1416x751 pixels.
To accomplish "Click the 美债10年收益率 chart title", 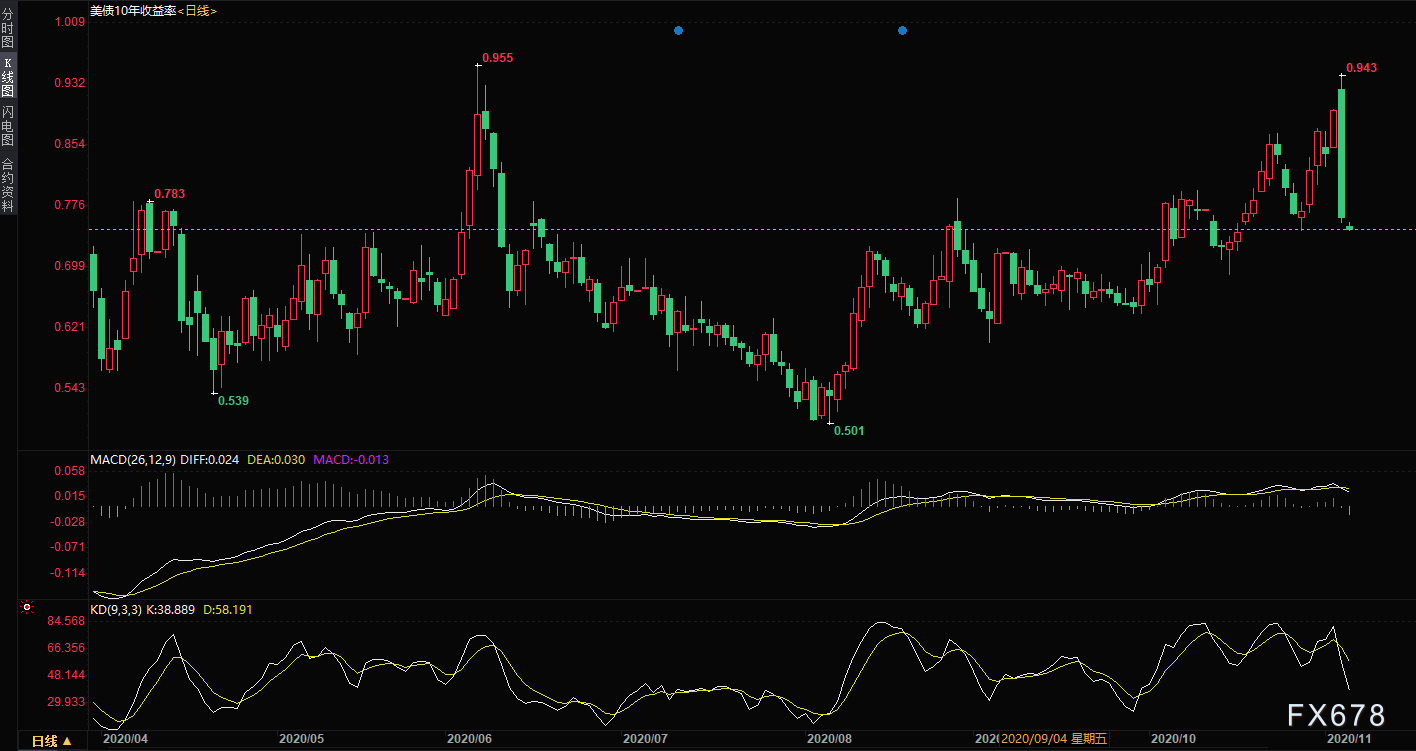I will 131,11.
